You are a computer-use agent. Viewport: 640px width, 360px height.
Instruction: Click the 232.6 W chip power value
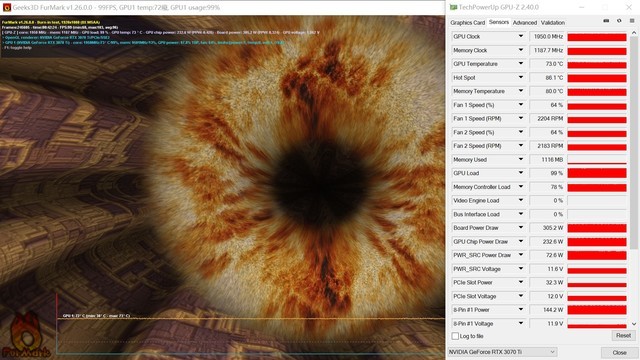553,242
